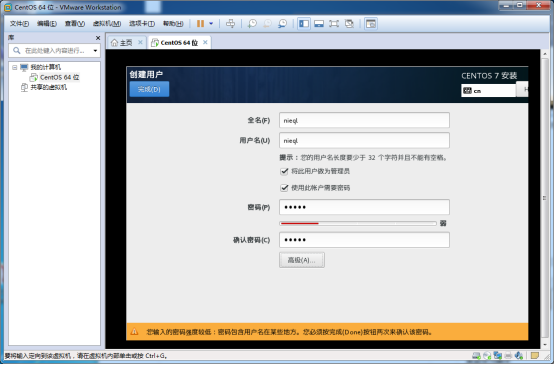
Task: Close the CentOS 64 位 tab
Action: pos(205,42)
